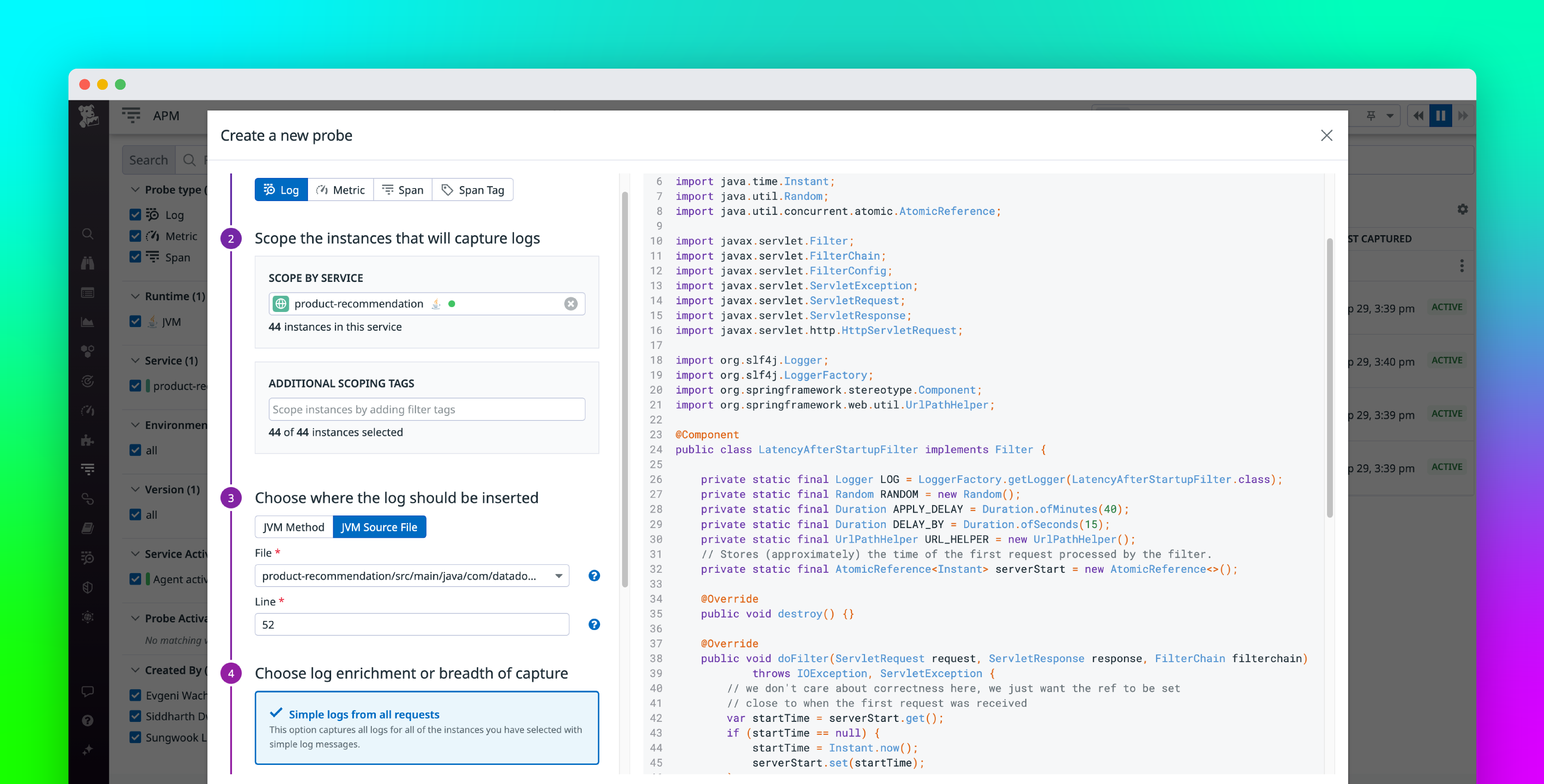Viewport: 1544px width, 784px height.
Task: Open Help via the question mark icon
Action: click(87, 721)
